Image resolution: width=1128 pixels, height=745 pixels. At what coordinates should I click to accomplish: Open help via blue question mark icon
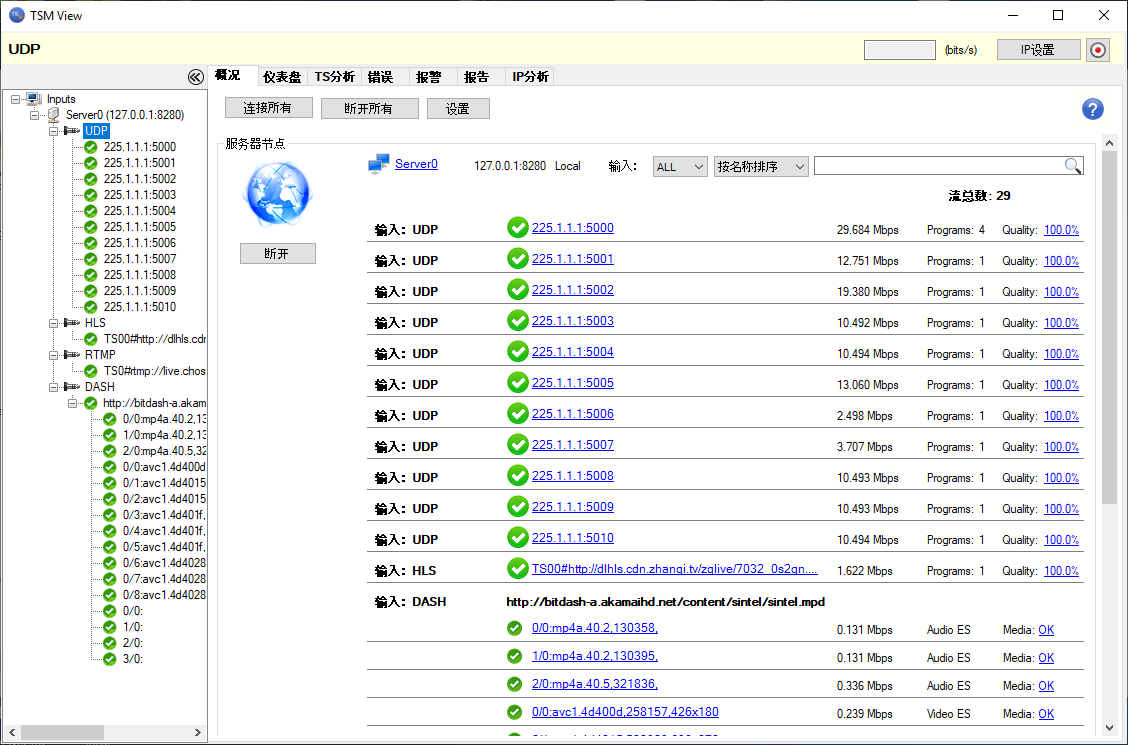pyautogui.click(x=1092, y=110)
